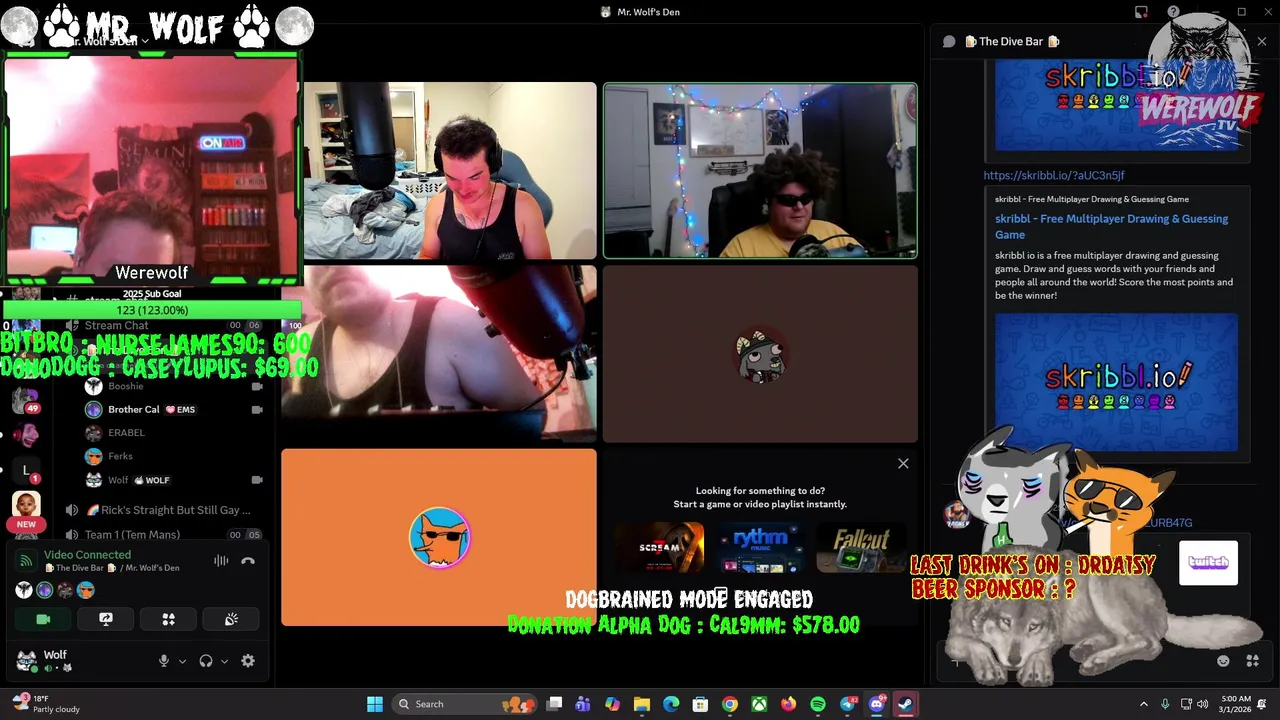
Task: Open the emoji picker in chat input
Action: tap(1223, 661)
